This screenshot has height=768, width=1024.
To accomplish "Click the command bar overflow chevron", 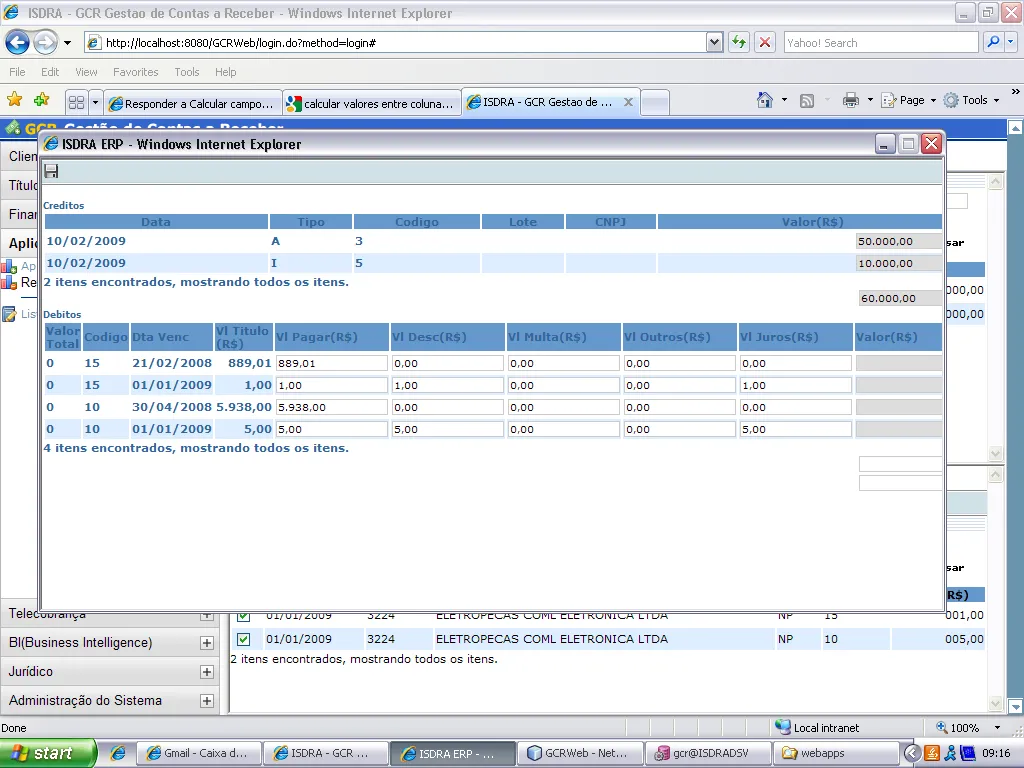I will click(1016, 92).
